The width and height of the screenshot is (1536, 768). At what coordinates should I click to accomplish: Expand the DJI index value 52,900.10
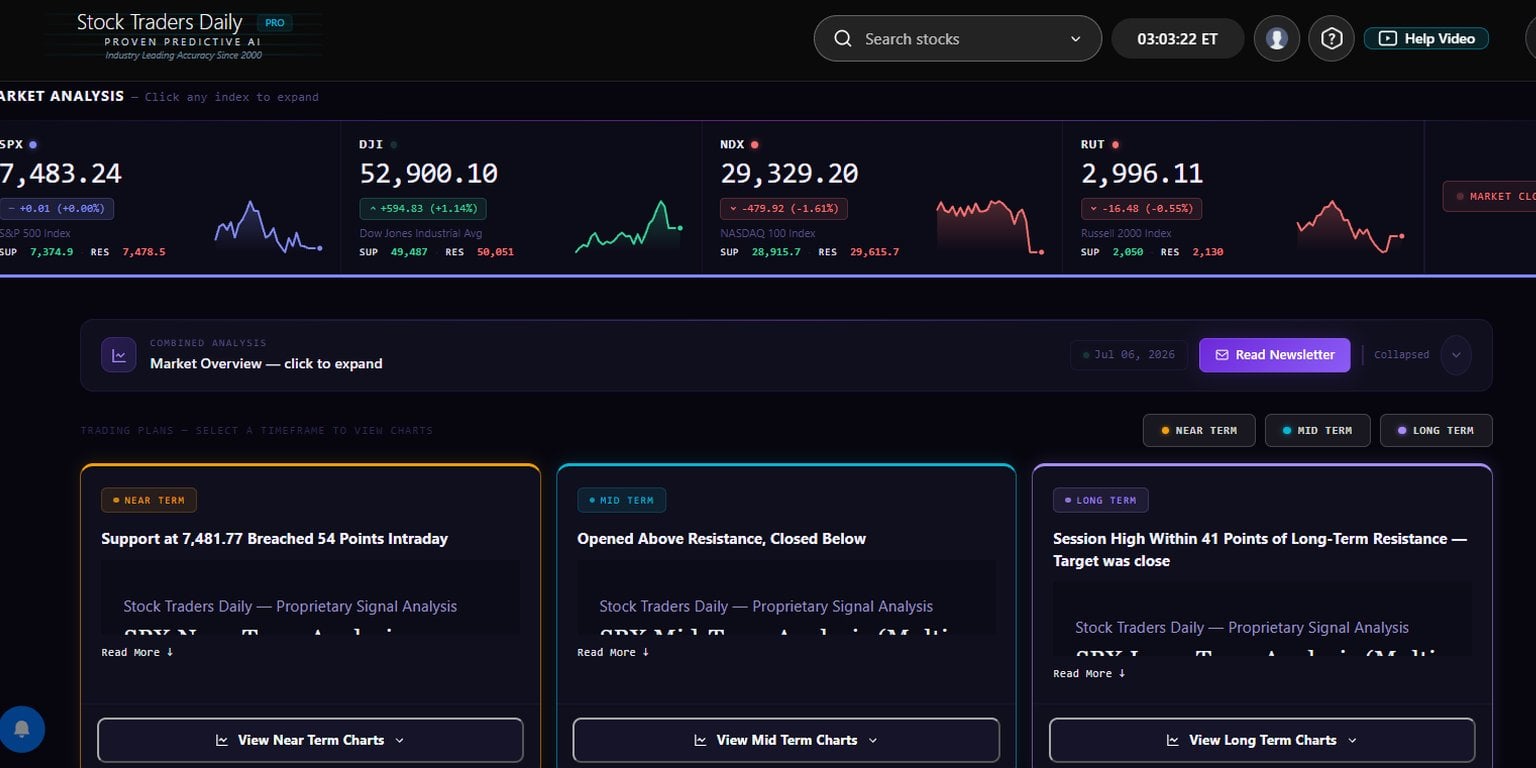click(428, 174)
